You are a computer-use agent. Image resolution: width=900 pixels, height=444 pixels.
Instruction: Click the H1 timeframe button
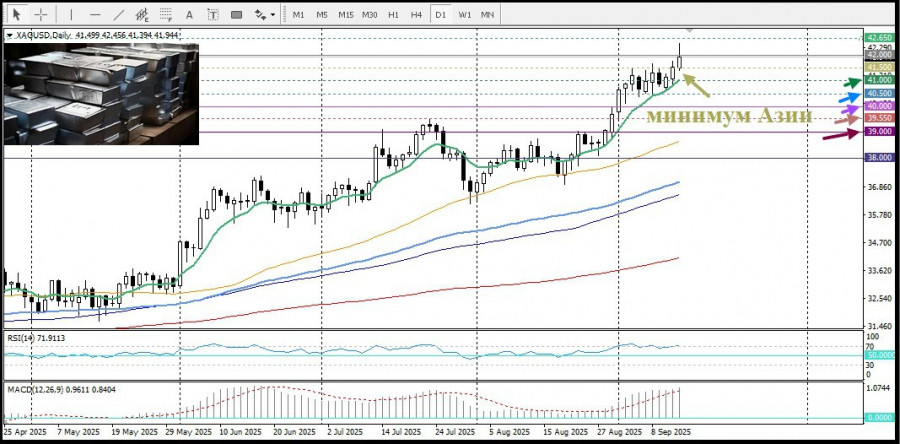393,15
